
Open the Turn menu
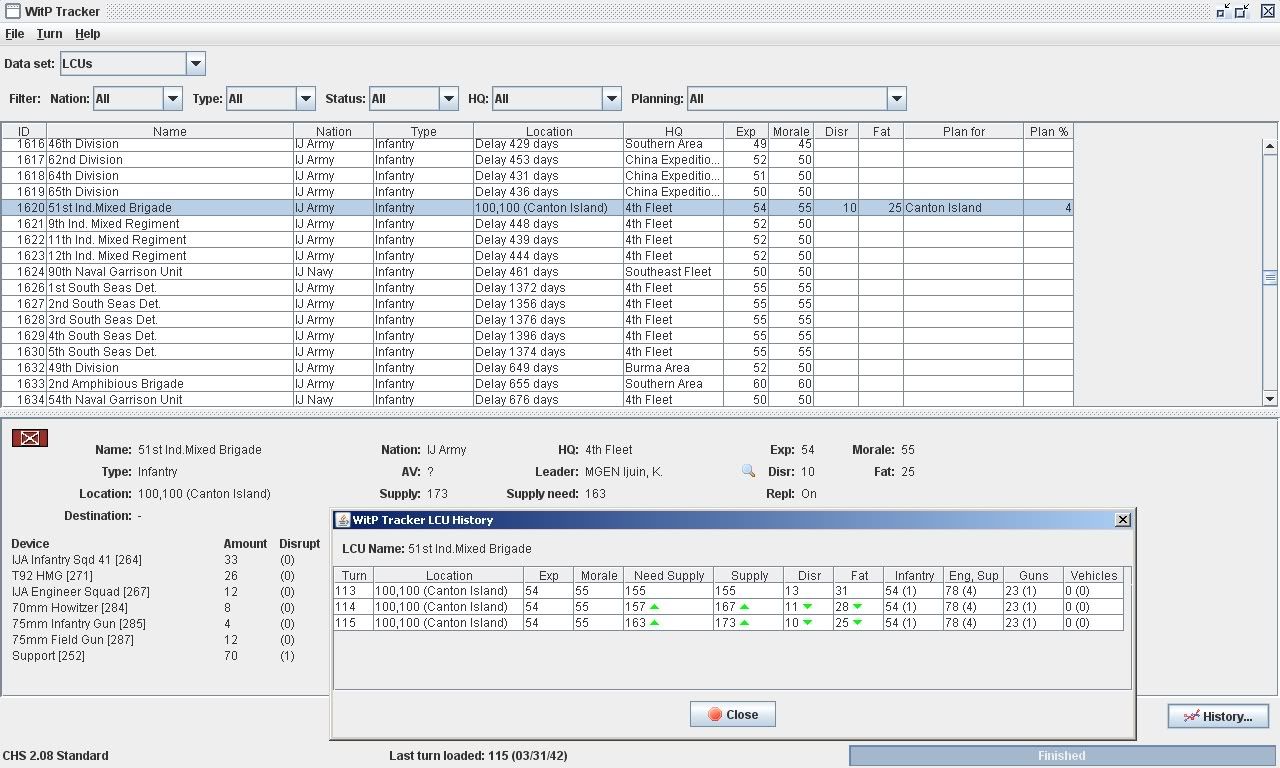click(49, 34)
